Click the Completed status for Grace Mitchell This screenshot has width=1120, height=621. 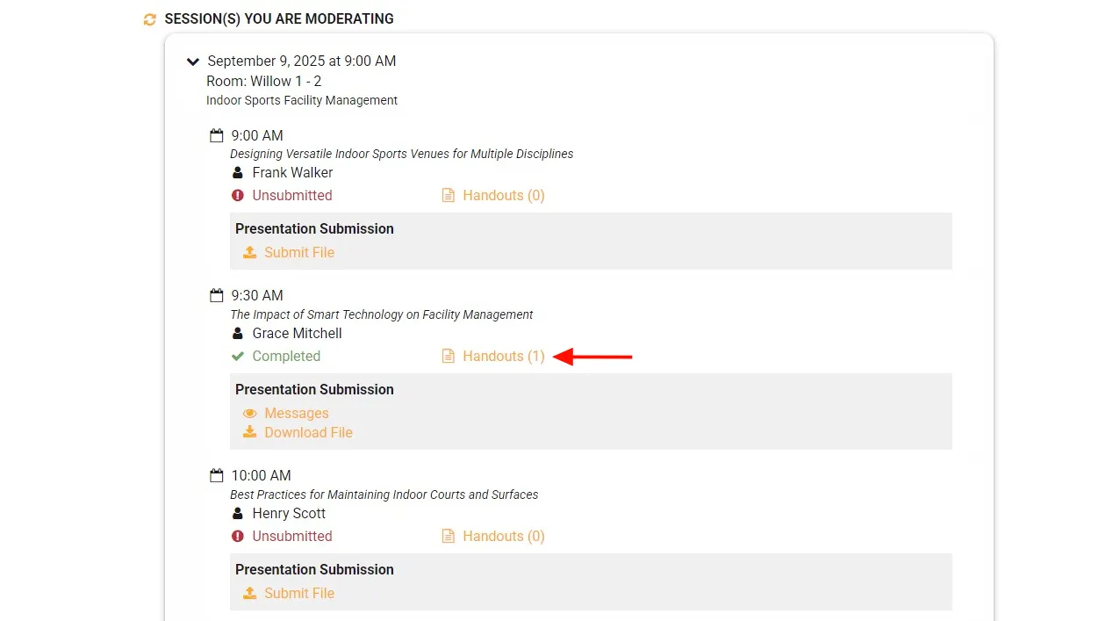pos(286,356)
